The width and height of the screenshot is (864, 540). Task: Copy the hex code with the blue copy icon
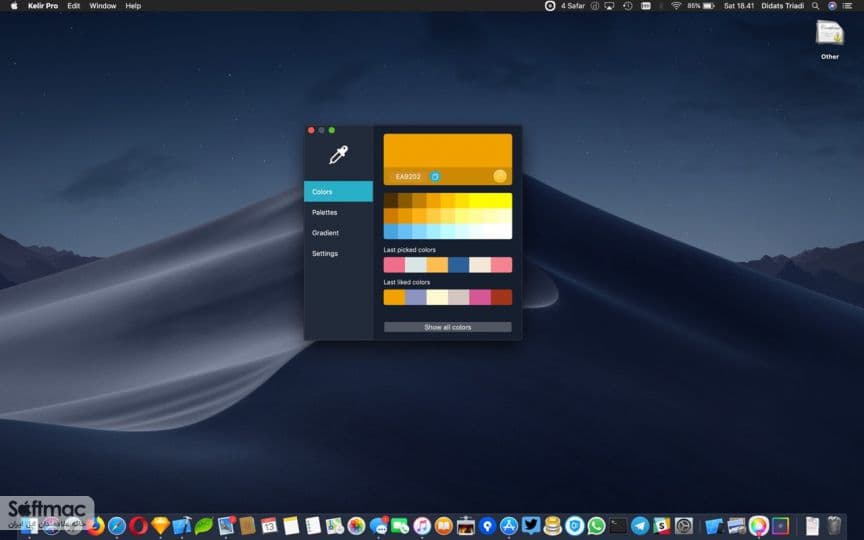coord(435,176)
